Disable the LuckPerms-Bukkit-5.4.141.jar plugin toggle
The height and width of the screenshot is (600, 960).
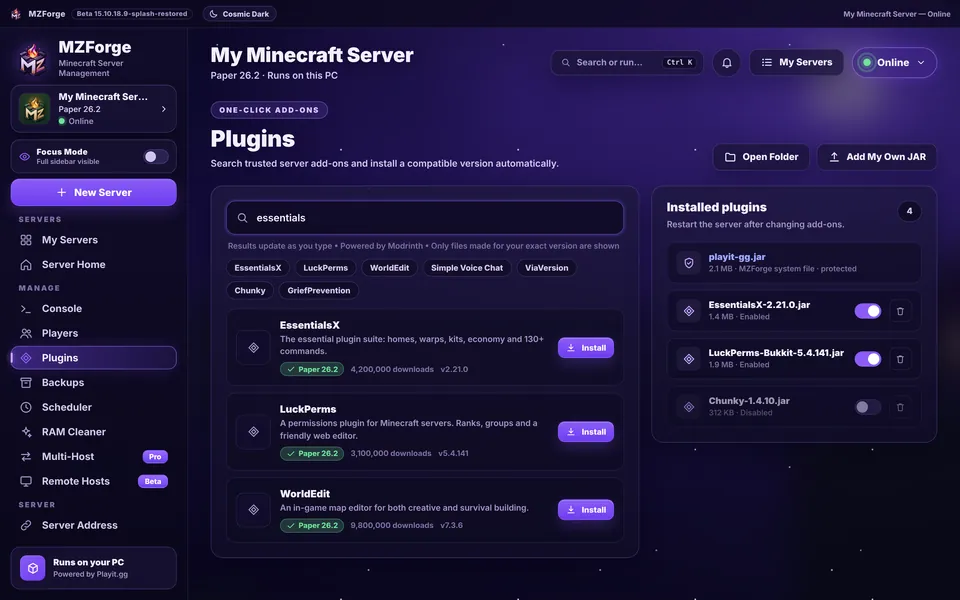tap(868, 359)
